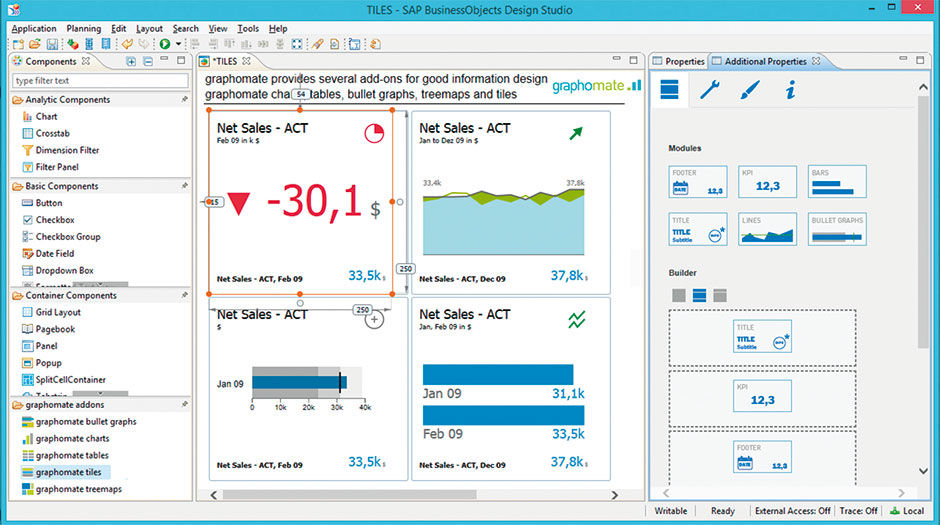Open the dropdown arrow beside the Execute button
The height and width of the screenshot is (525, 940).
pos(178,44)
